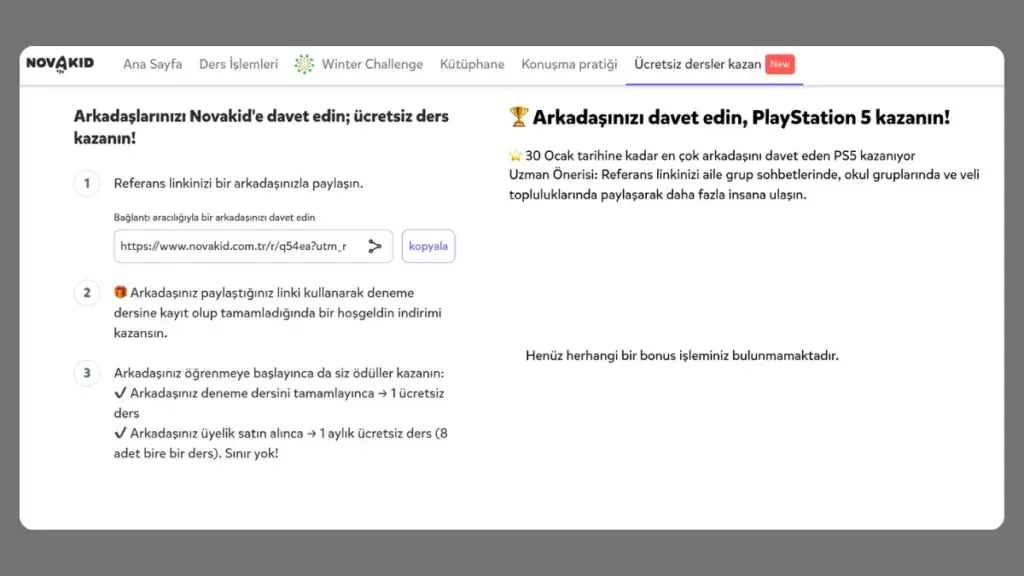Go to the Ana Sayfa tab
The width and height of the screenshot is (1024, 576).
click(x=152, y=64)
